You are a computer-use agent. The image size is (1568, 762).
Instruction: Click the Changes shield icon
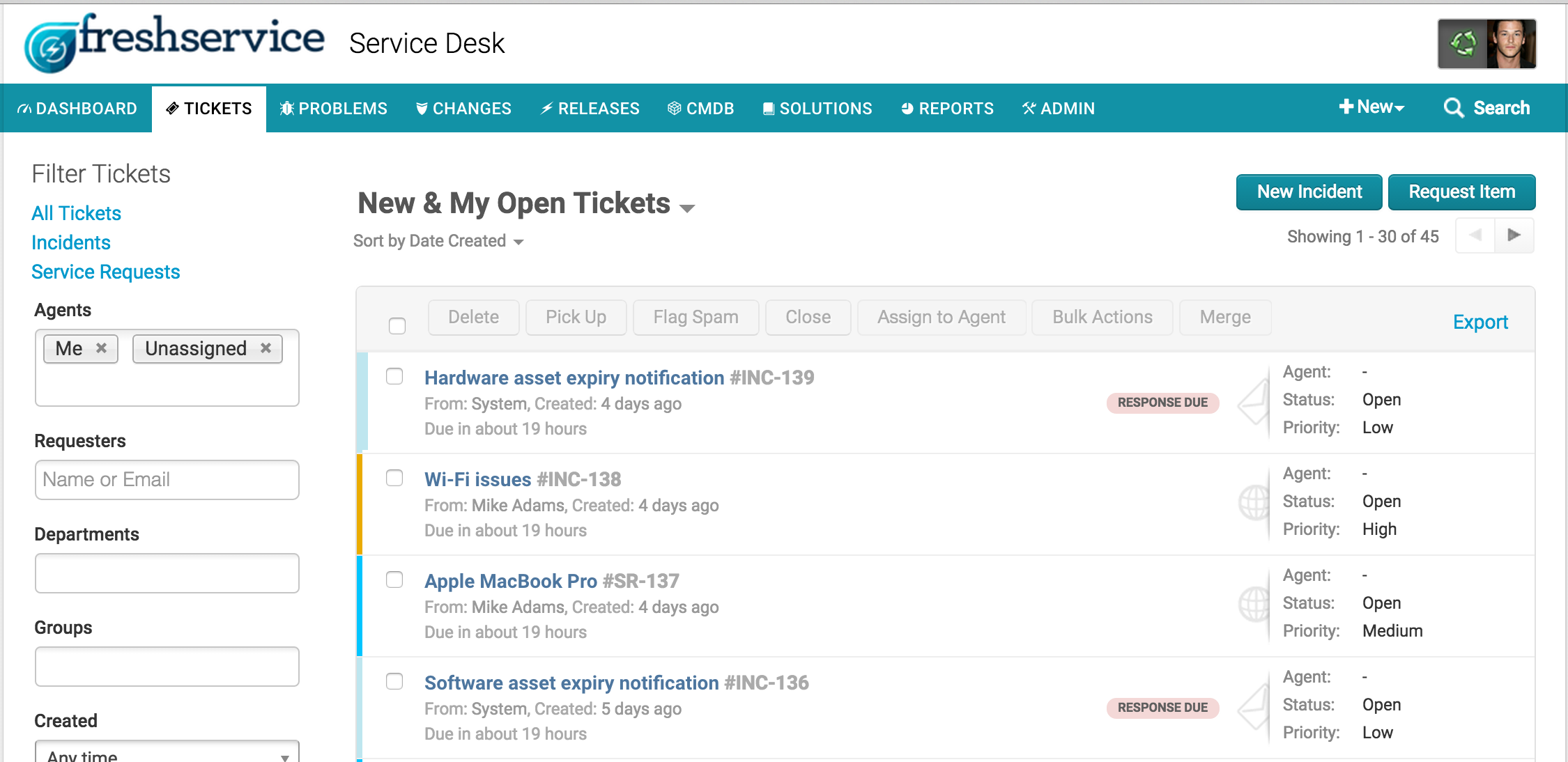pyautogui.click(x=422, y=109)
